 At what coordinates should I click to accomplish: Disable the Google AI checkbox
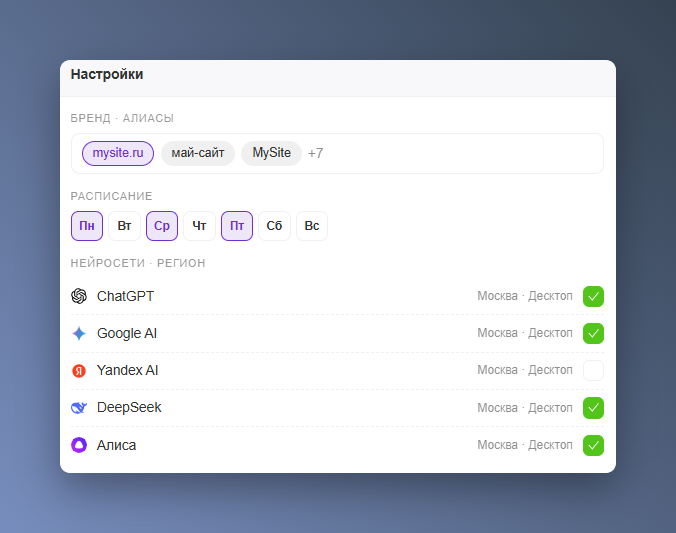point(593,333)
